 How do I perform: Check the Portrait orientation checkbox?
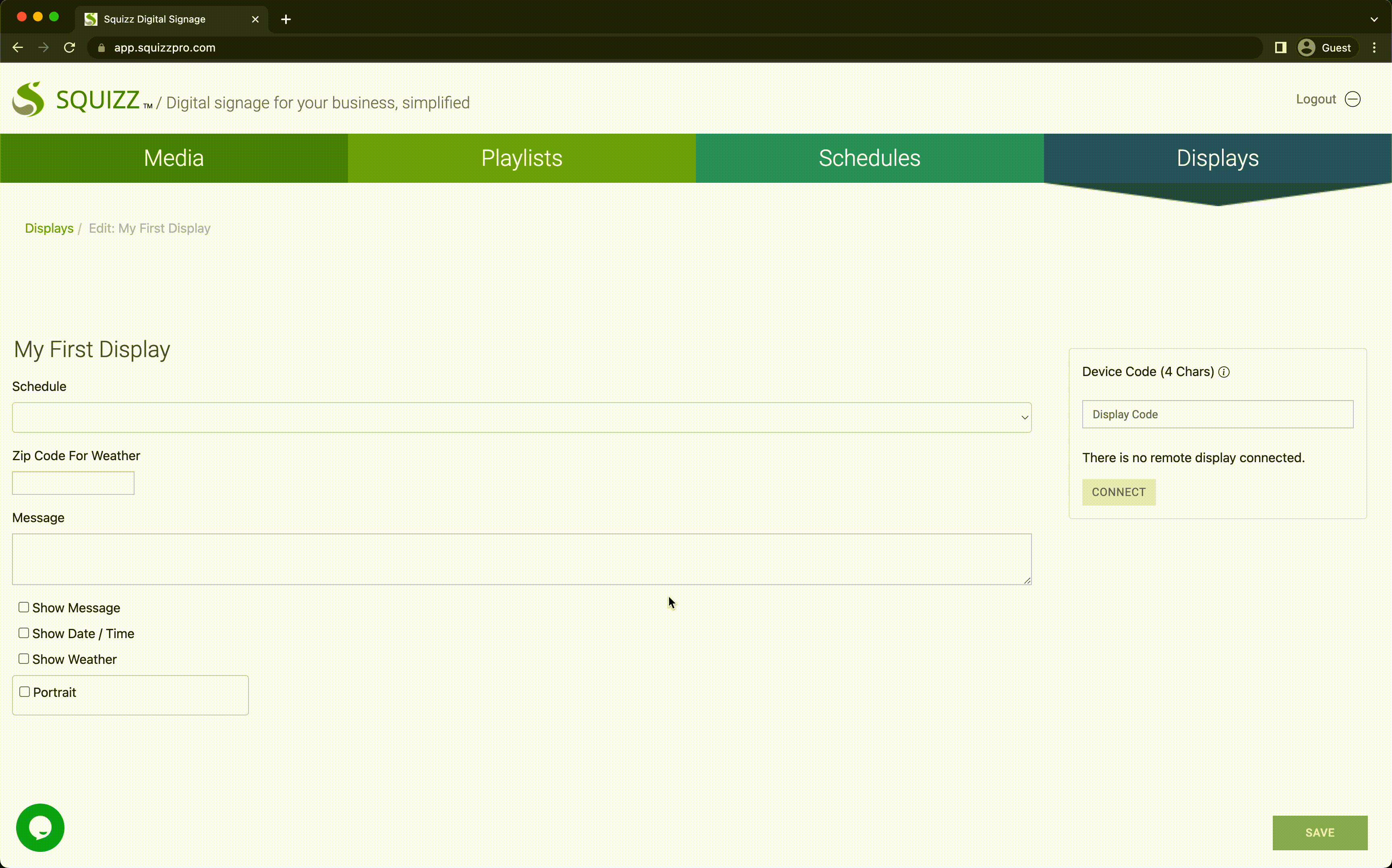(25, 692)
